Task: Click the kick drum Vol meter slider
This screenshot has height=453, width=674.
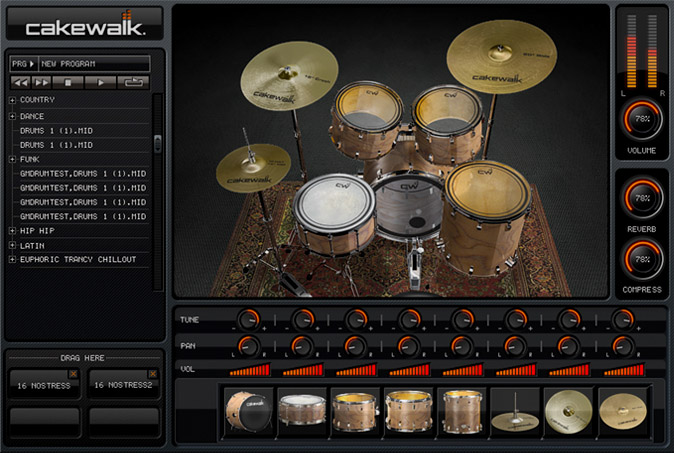Action: (249, 370)
